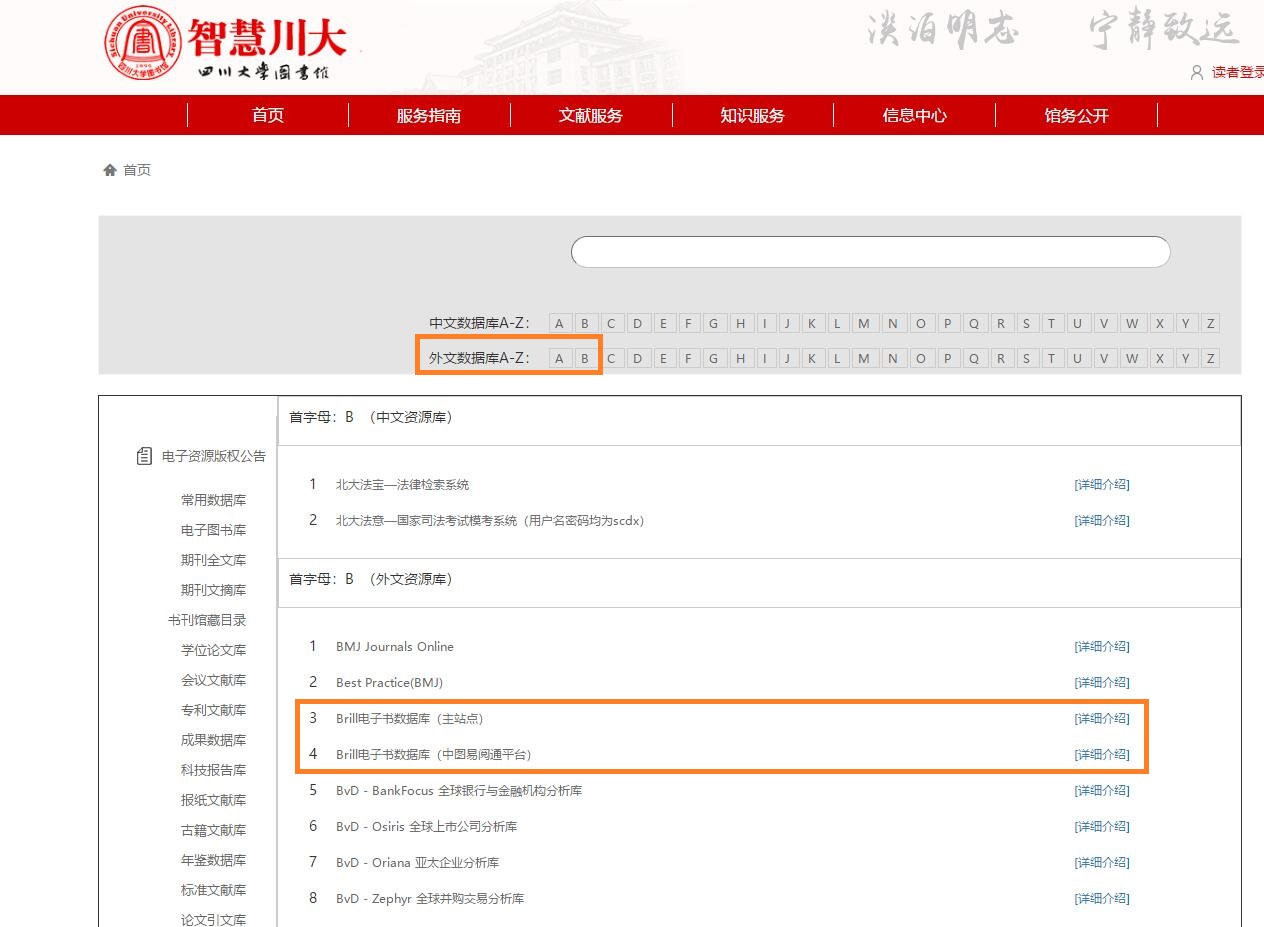
Task: Open BvD - Osiris 全球上市公司分析库
Action: pos(427,827)
